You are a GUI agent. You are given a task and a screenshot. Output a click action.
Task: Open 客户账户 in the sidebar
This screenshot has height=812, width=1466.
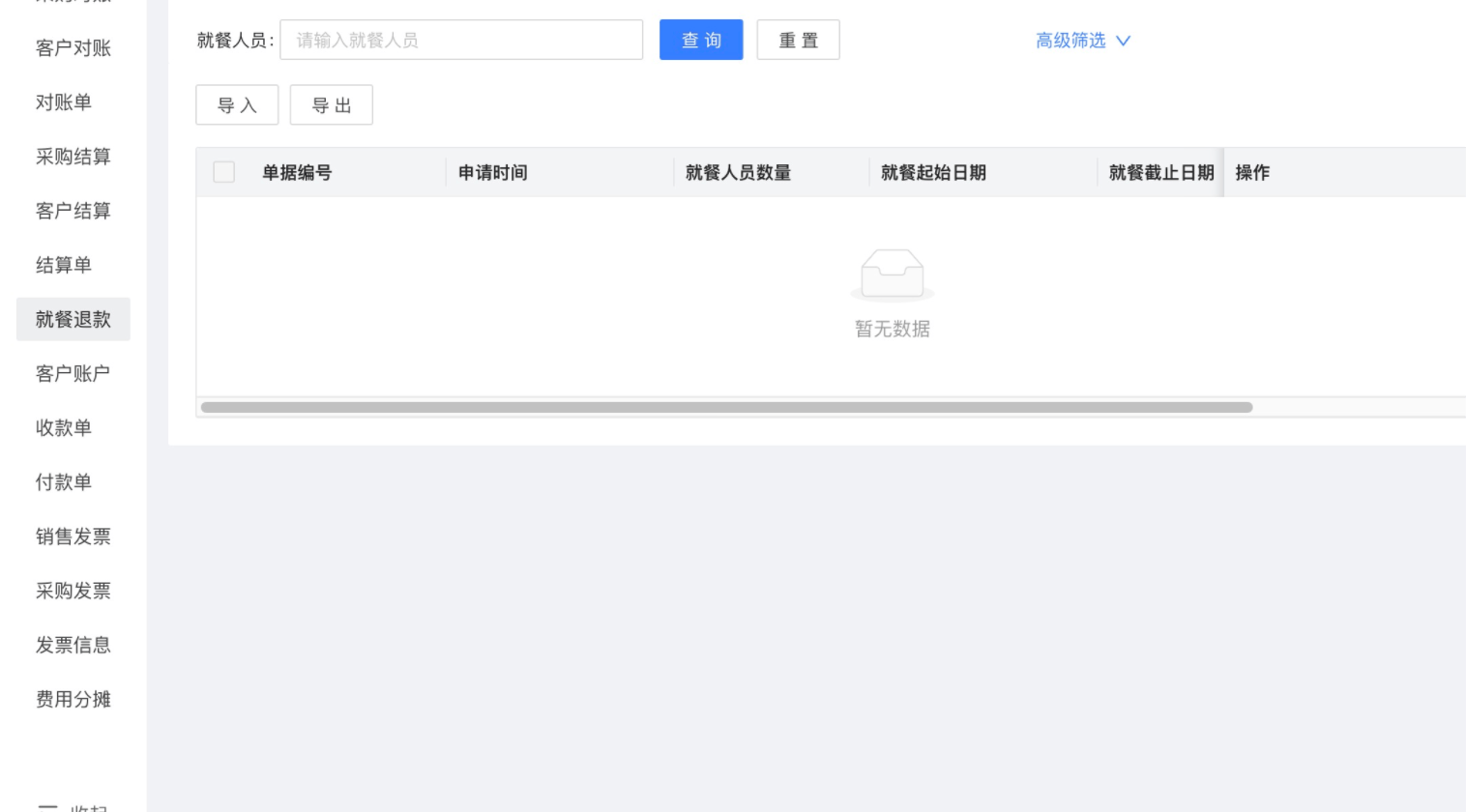73,373
